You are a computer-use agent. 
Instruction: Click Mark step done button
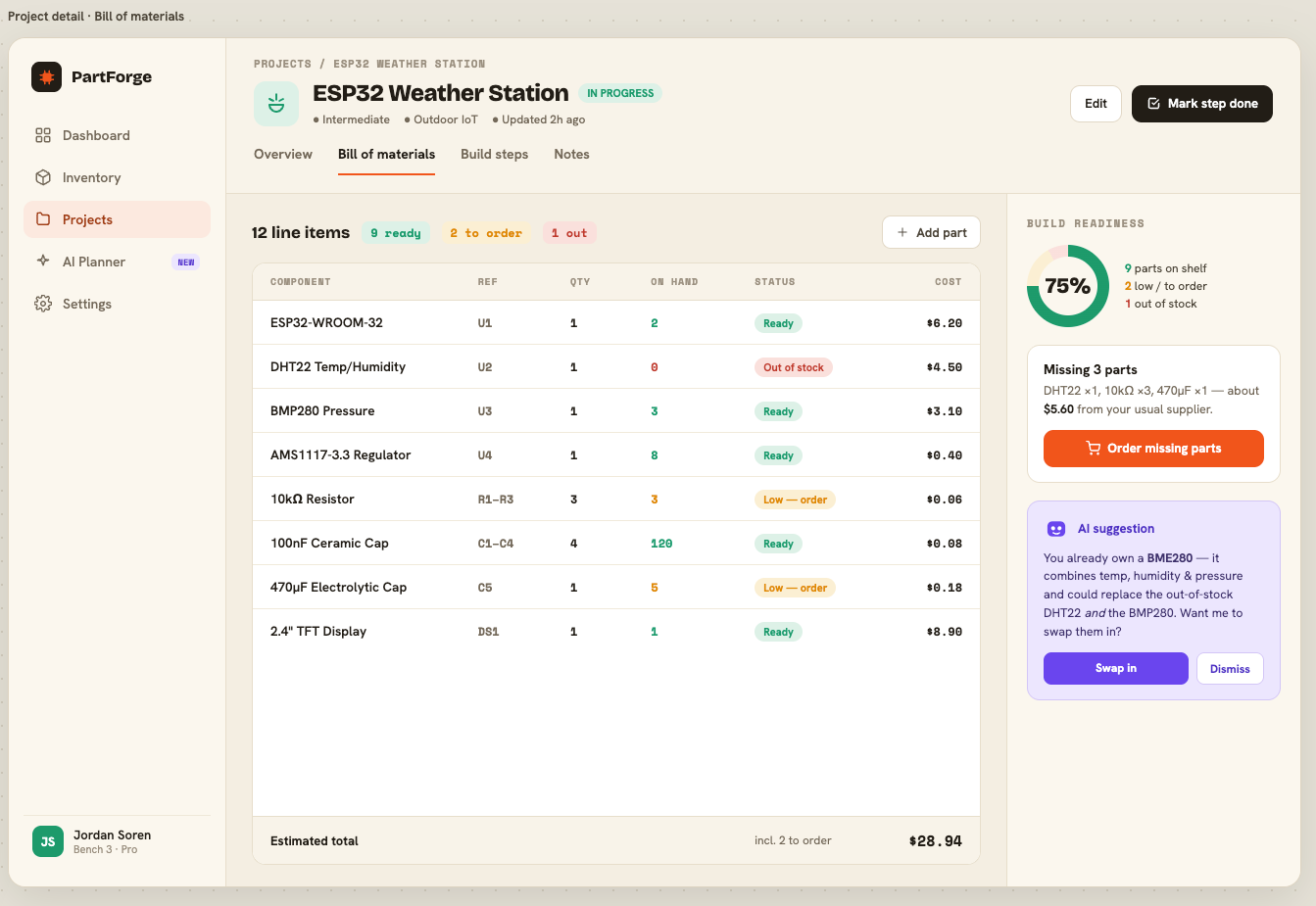pos(1202,104)
